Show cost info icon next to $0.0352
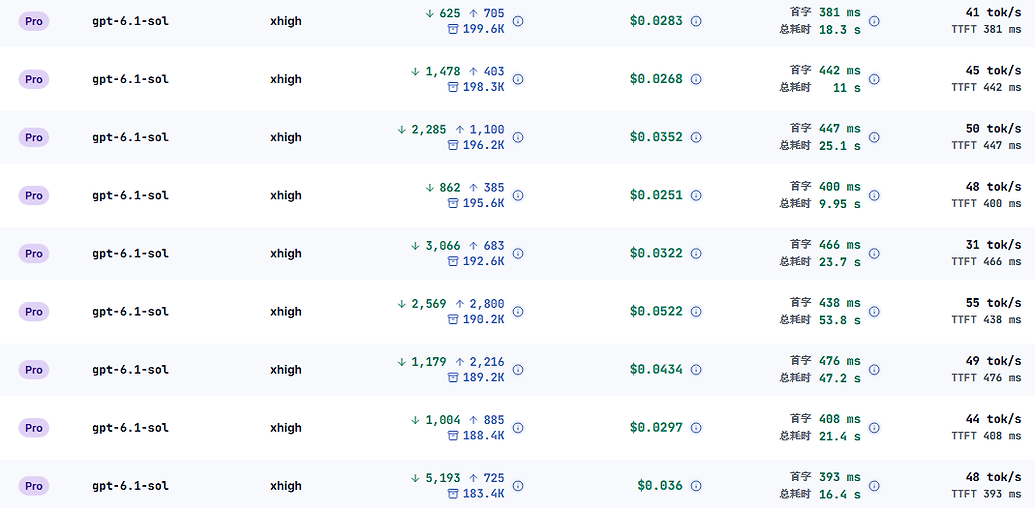1035x508 pixels. [696, 137]
